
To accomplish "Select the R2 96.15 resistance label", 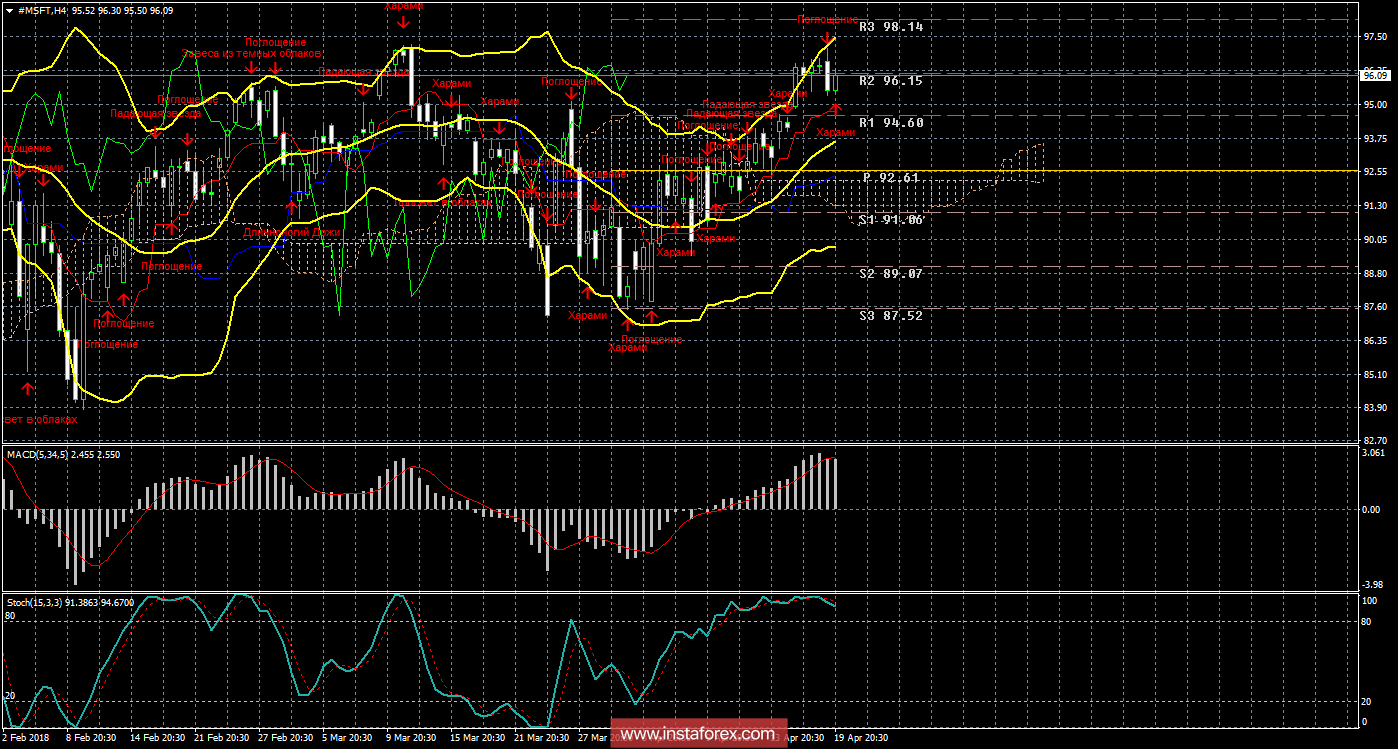I will (x=890, y=81).
